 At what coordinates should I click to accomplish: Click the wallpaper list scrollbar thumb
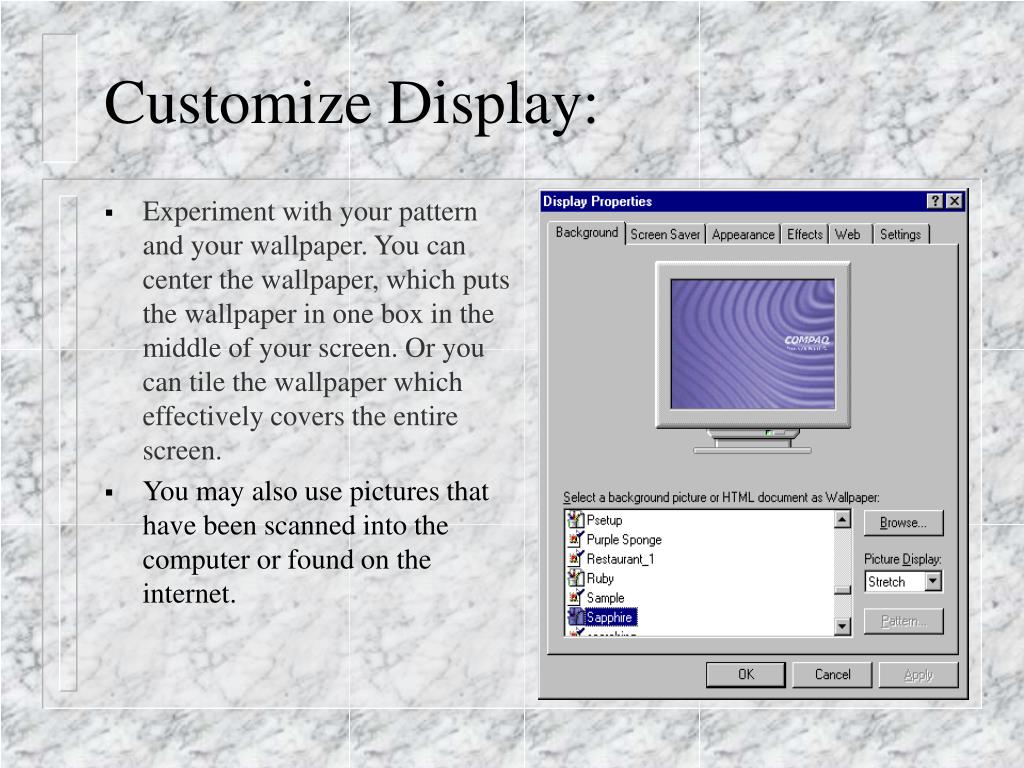pos(843,590)
